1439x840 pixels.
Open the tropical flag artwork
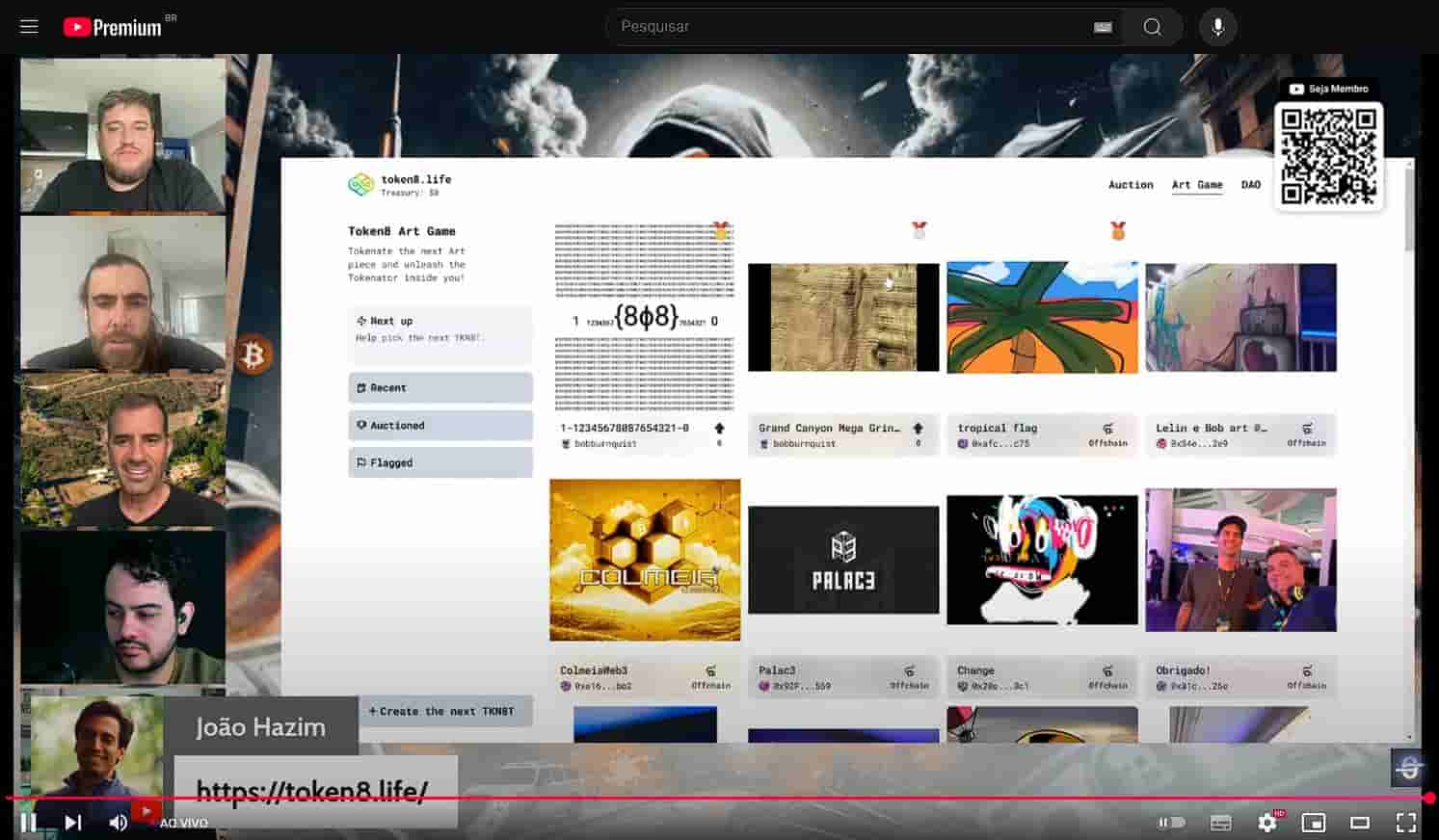(1042, 317)
